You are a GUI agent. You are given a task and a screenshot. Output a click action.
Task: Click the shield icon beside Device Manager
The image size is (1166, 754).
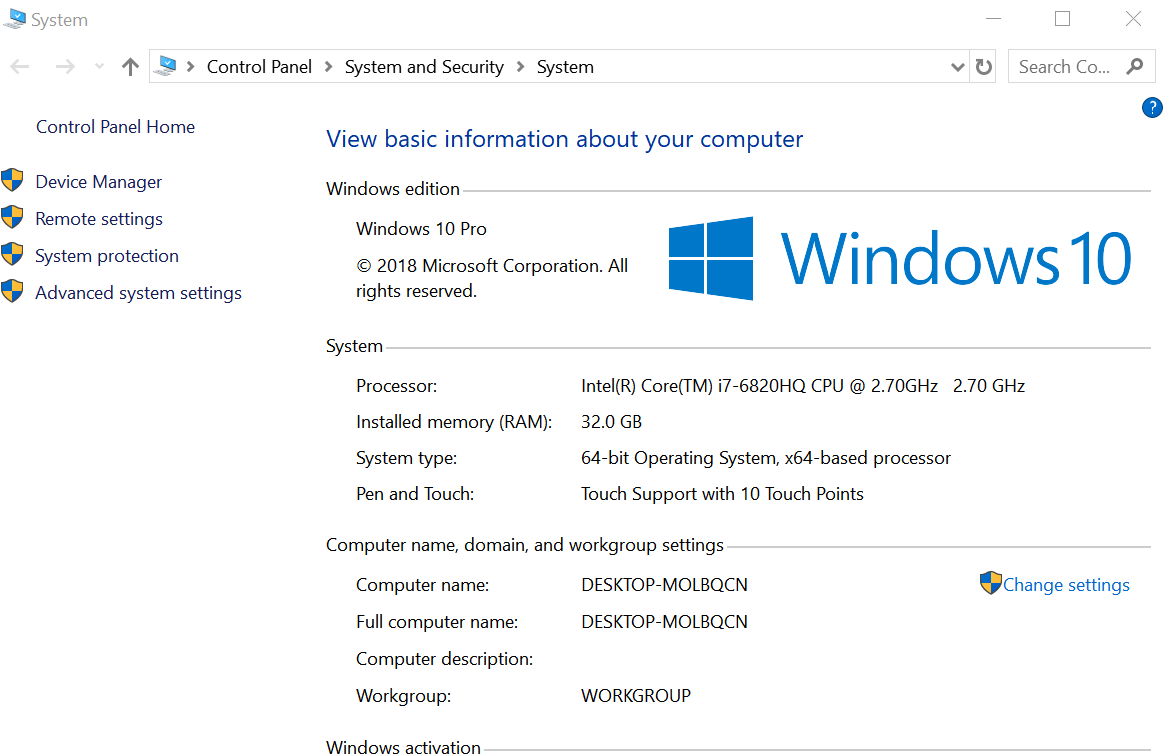pyautogui.click(x=12, y=180)
